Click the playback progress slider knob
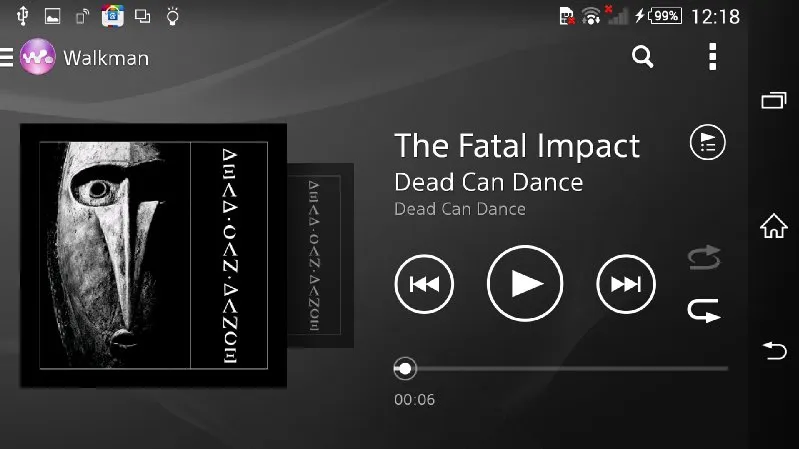 pos(405,368)
